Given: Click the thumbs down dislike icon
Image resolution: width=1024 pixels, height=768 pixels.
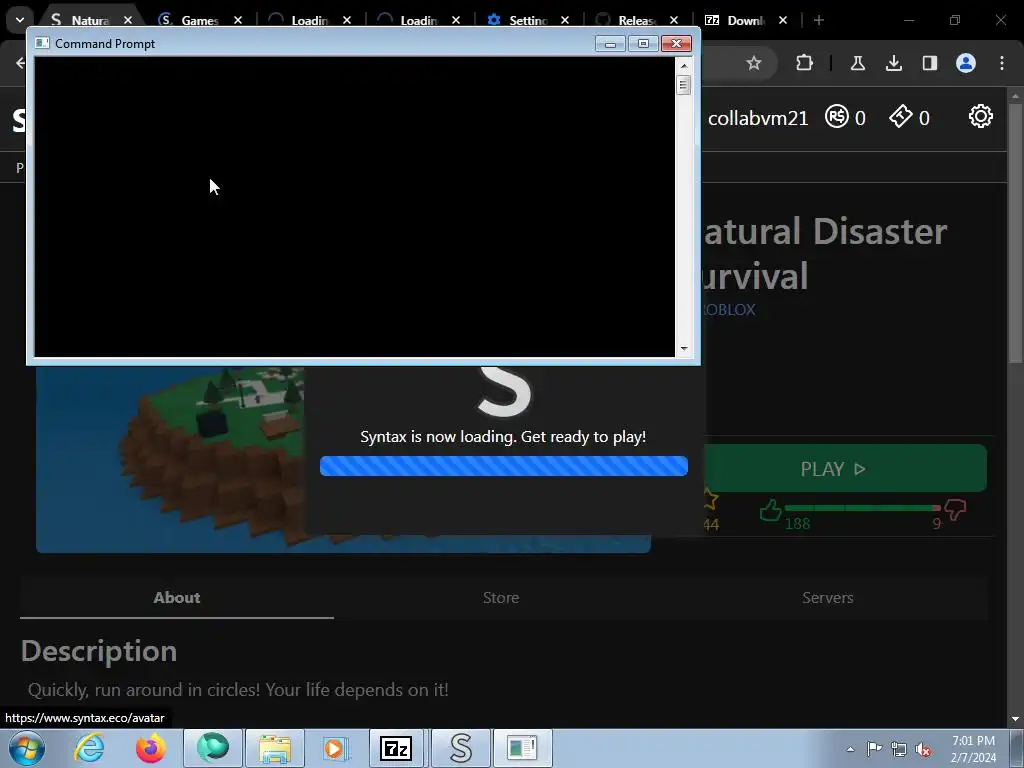Looking at the screenshot, I should point(955,510).
